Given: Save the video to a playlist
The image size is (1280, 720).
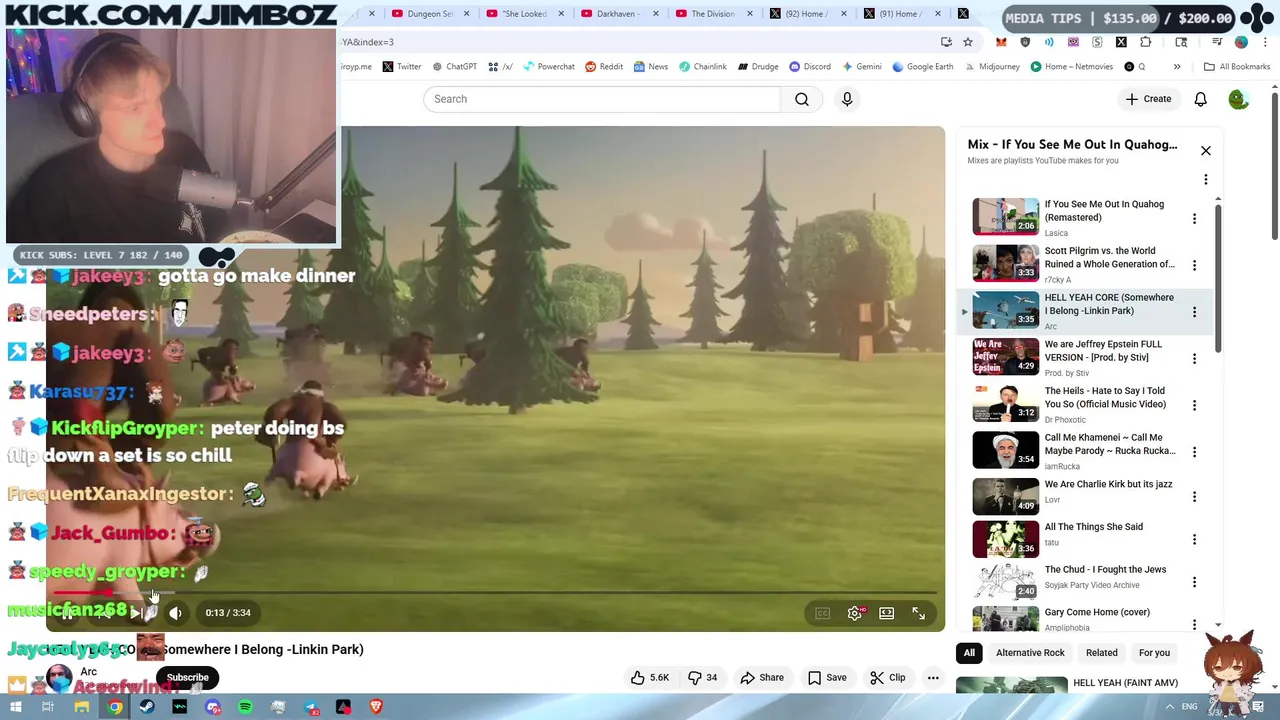Looking at the screenshot, I should click(827, 678).
